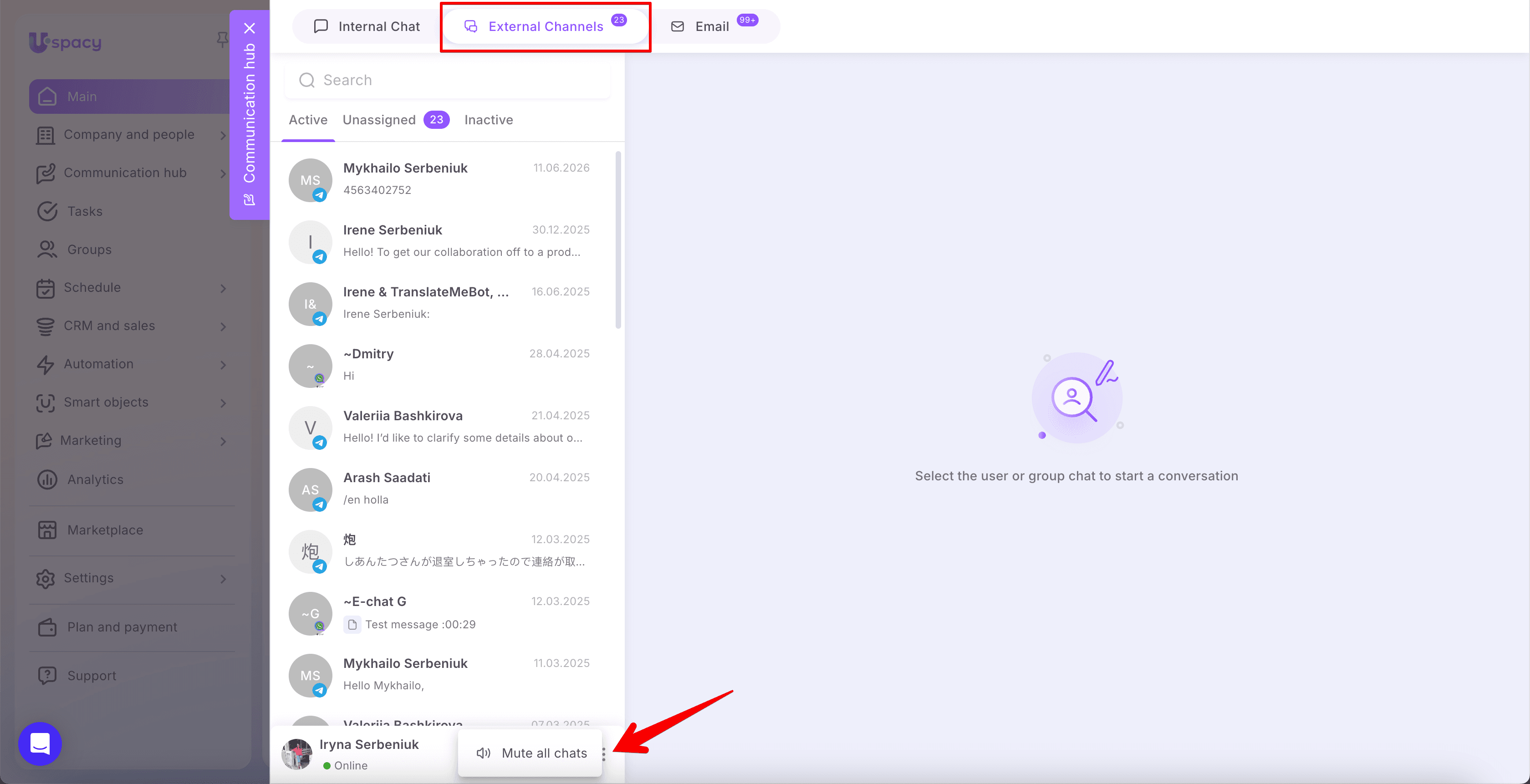Click the pin sidebar icon

(x=222, y=40)
